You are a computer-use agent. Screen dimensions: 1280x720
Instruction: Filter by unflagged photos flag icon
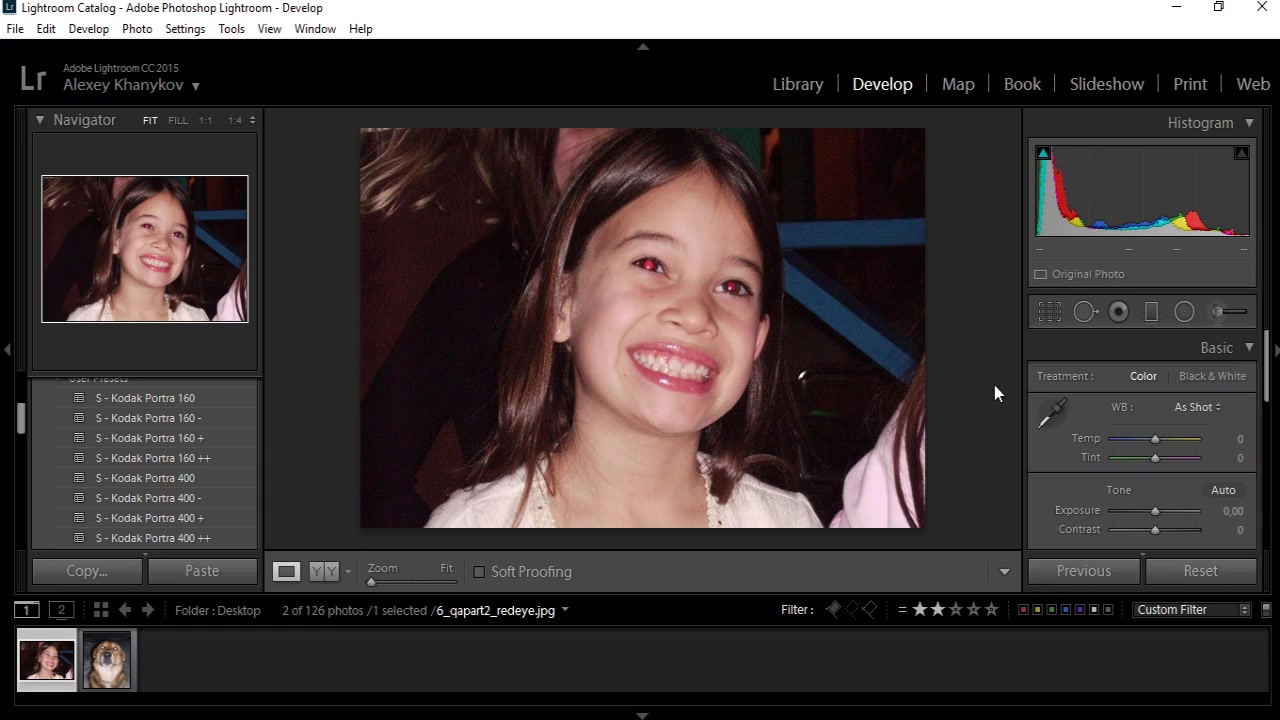852,610
